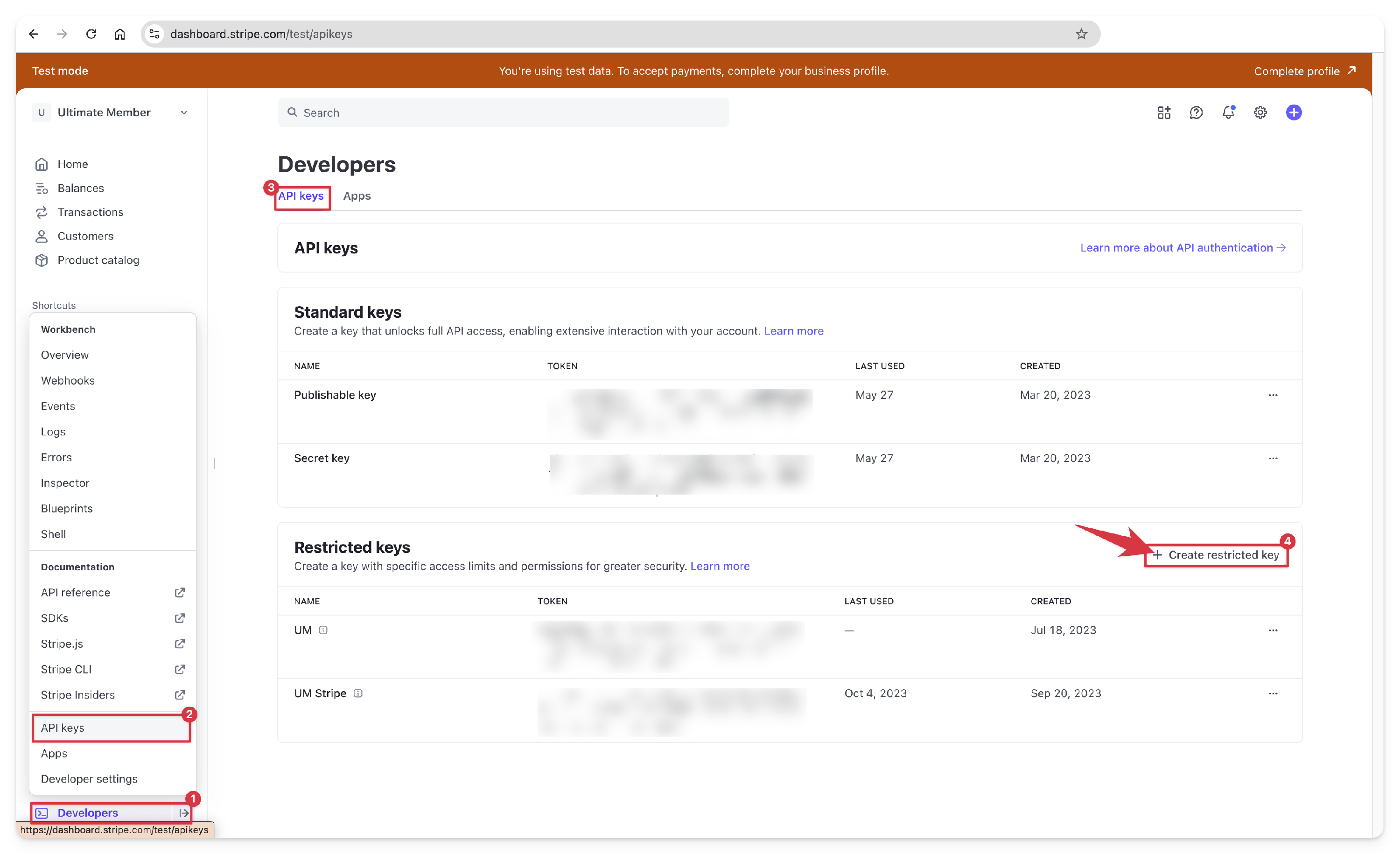Screen dimensions: 1400x854
Task: Click the Publishable key name
Action: pyautogui.click(x=335, y=395)
